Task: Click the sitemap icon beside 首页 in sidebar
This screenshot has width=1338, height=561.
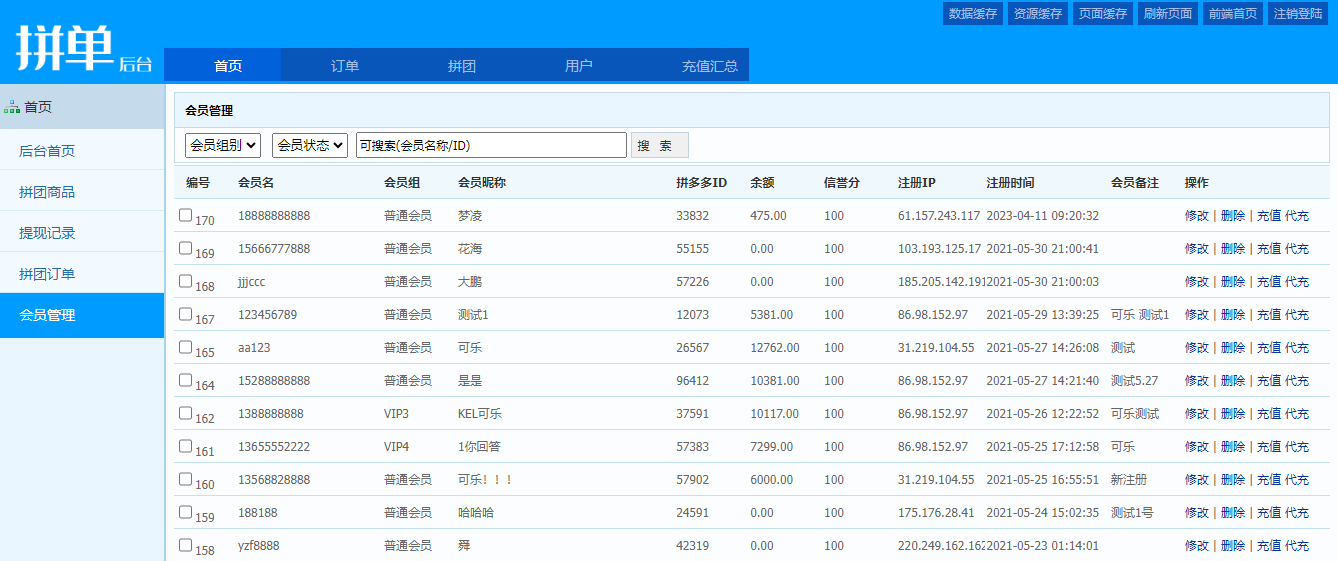Action: (12, 107)
